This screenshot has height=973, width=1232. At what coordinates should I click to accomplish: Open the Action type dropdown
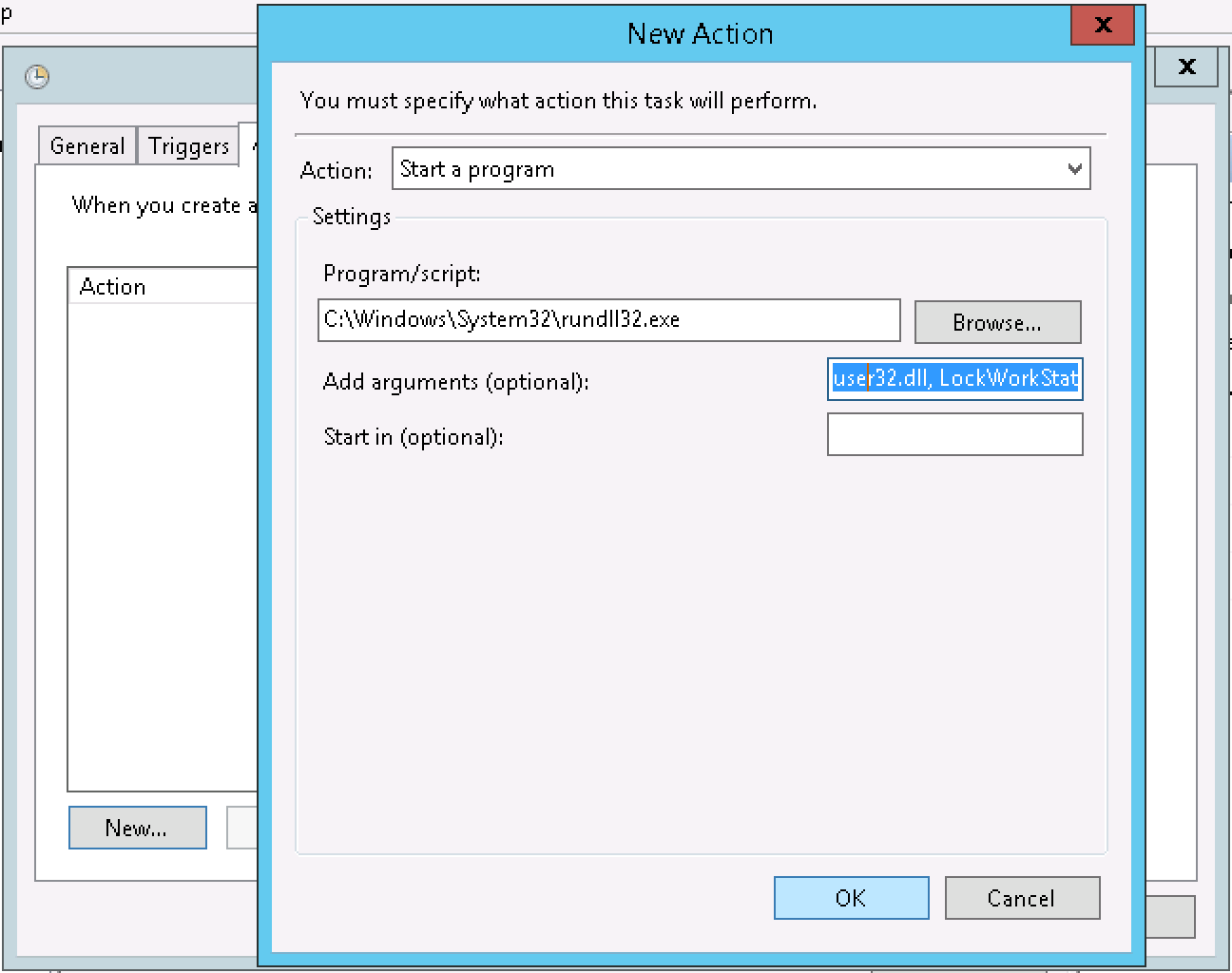(740, 169)
